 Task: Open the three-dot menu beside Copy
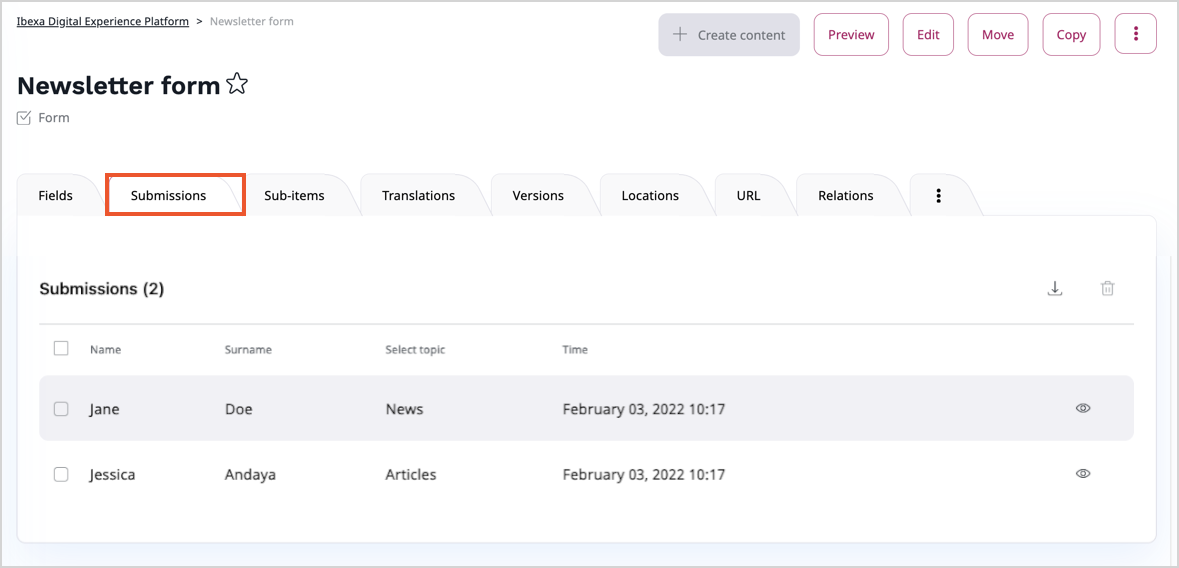coord(1135,34)
